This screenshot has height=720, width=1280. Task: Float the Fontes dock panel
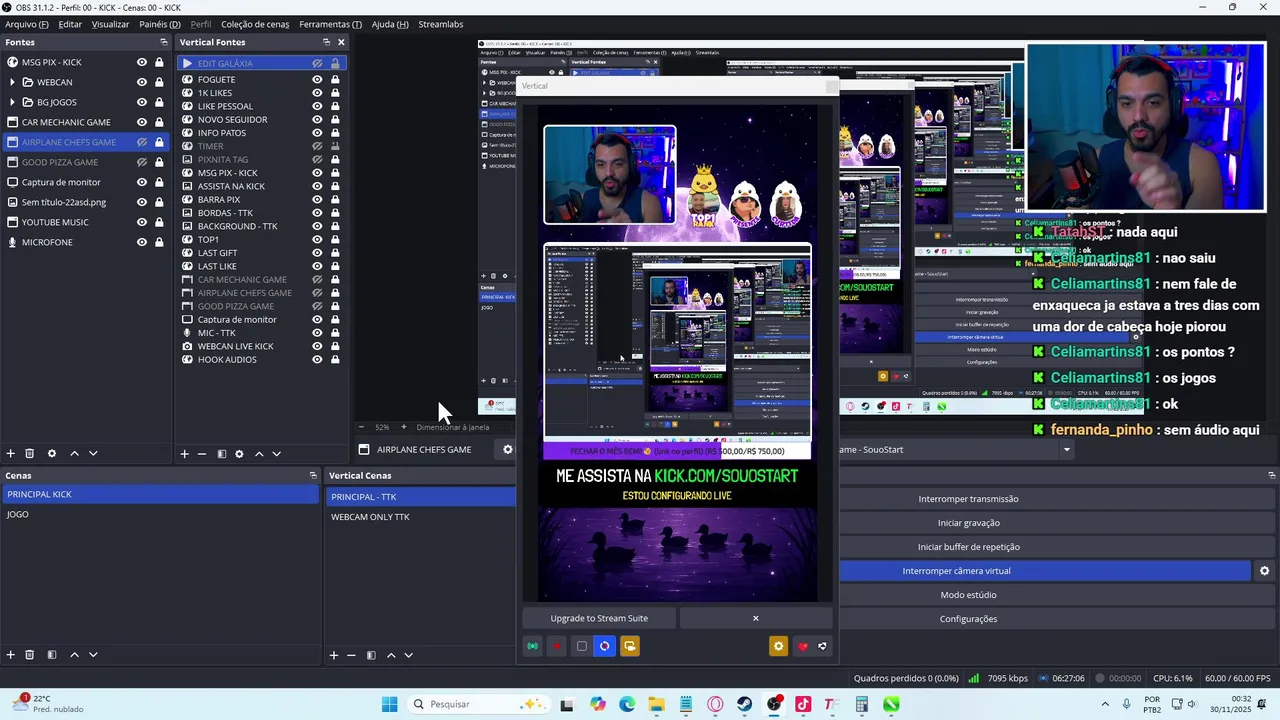[164, 42]
